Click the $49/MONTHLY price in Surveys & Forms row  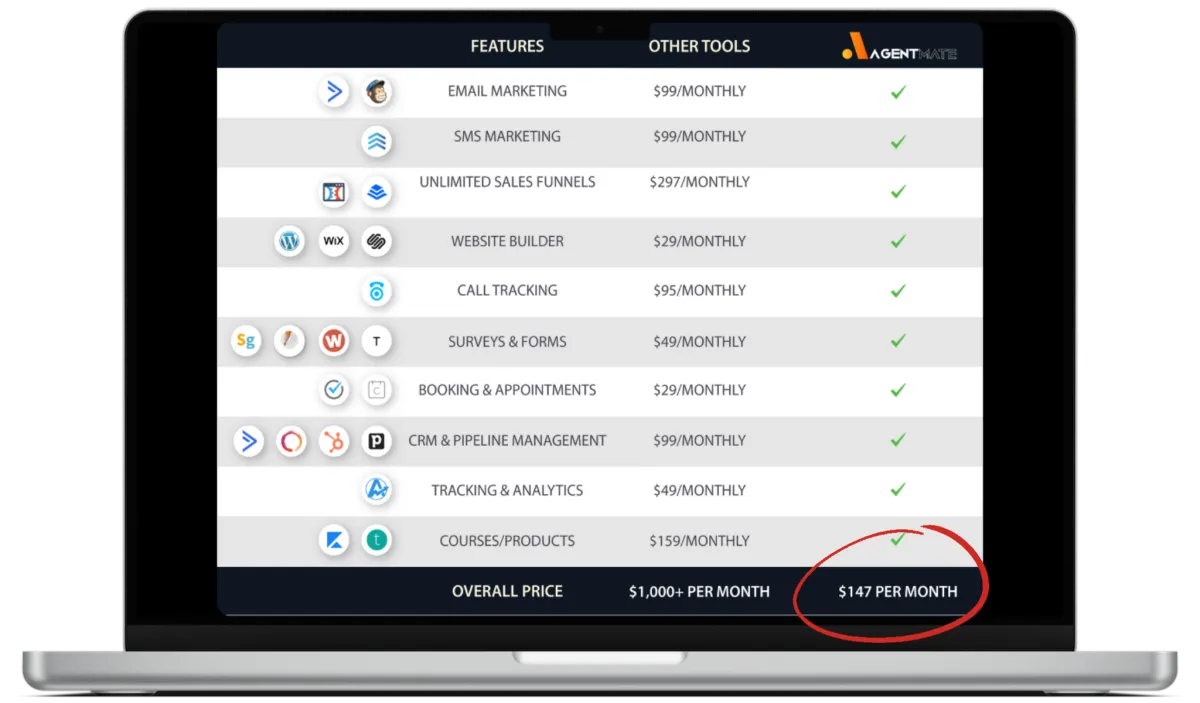pyautogui.click(x=699, y=341)
